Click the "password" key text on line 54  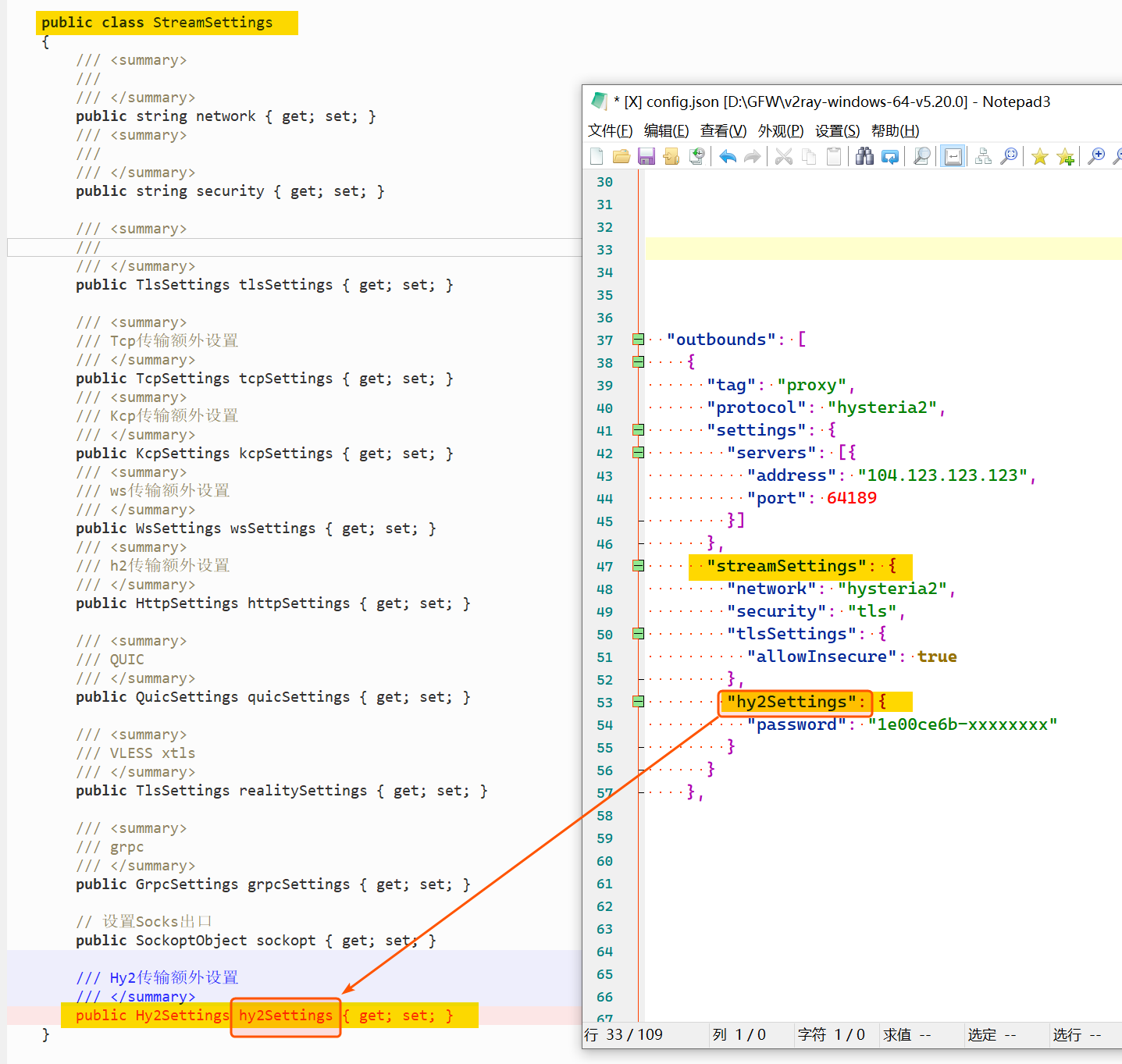[x=796, y=725]
